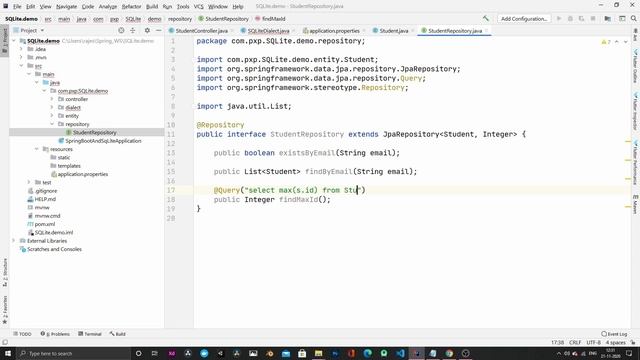640x360 pixels.
Task: Place cursor on line 18 findMaxId method
Action: [x=298, y=200]
